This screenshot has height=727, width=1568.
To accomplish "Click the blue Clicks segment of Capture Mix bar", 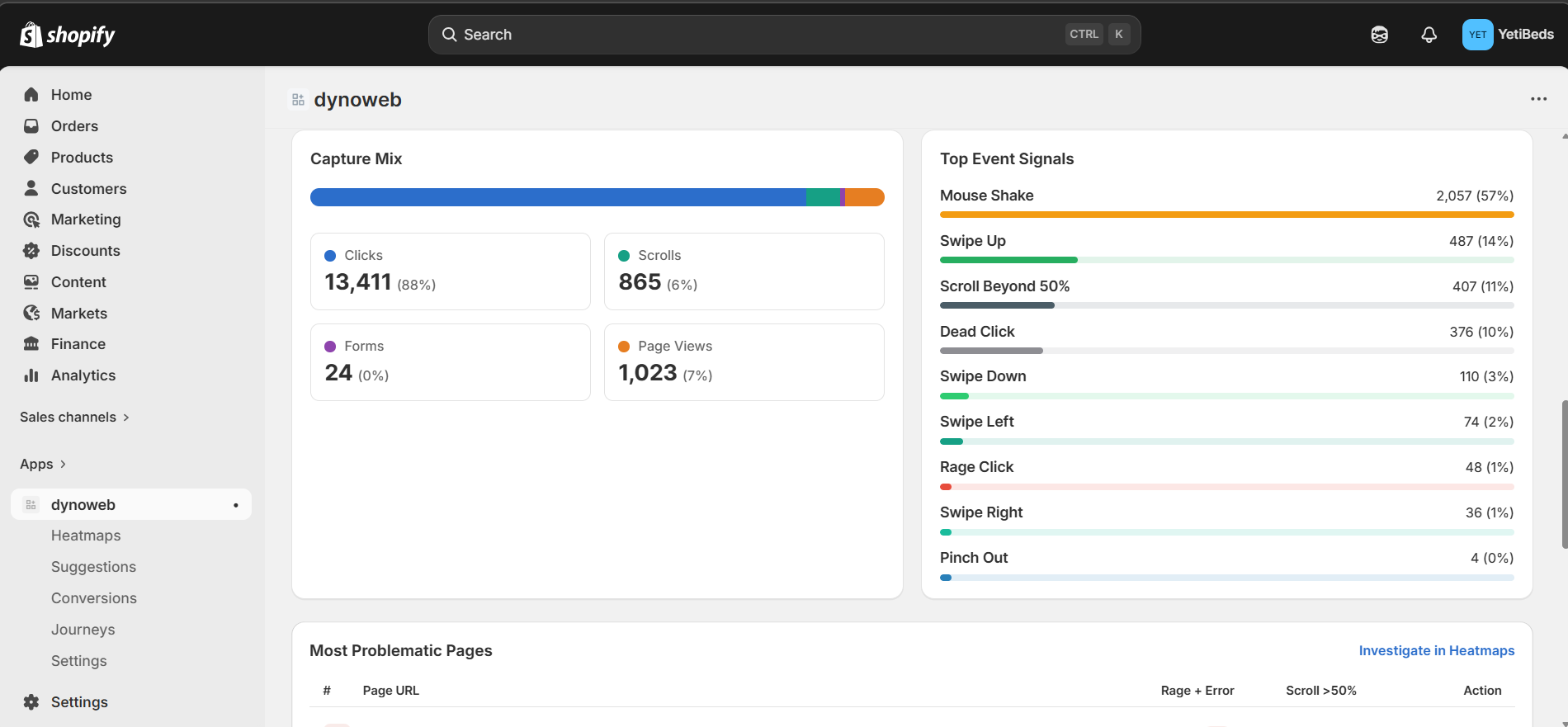I will [557, 197].
